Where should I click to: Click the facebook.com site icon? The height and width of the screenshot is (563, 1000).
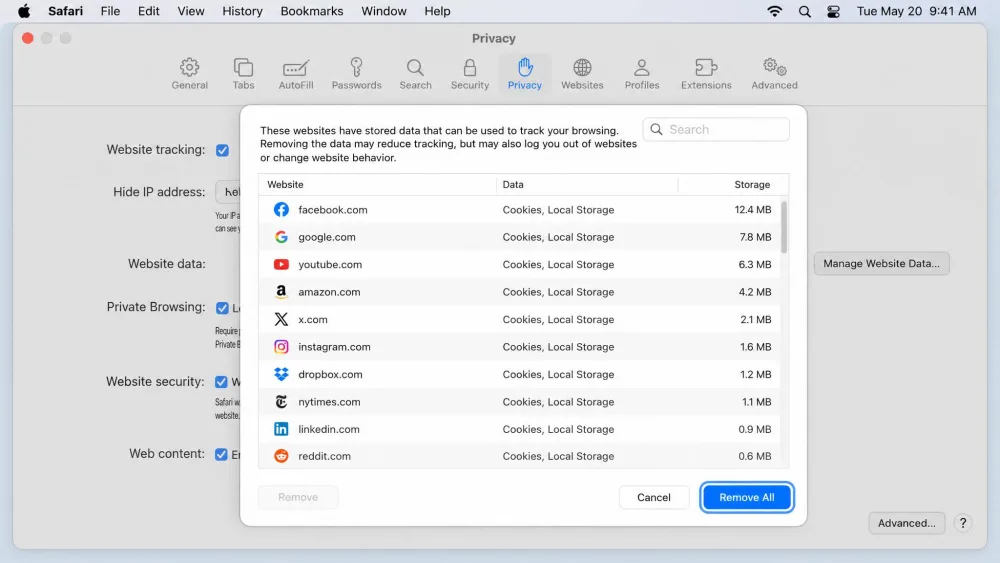click(281, 210)
